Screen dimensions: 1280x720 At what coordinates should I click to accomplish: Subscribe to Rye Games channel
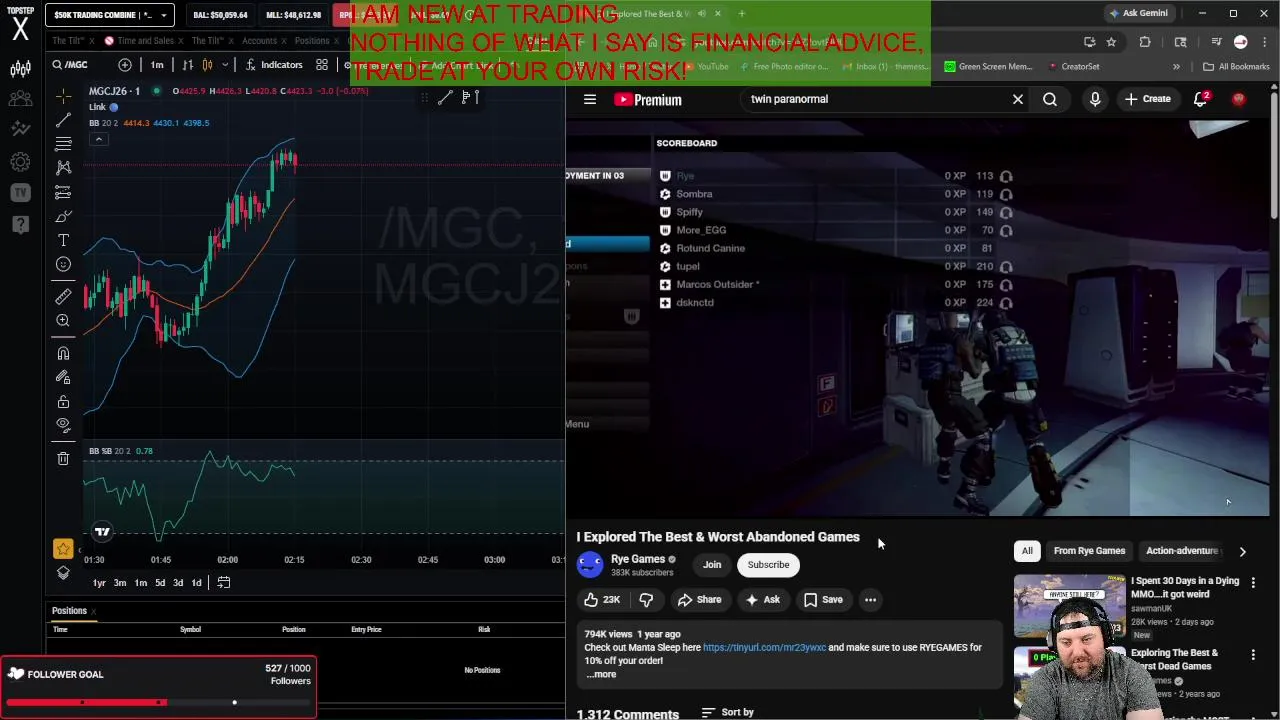click(x=768, y=565)
